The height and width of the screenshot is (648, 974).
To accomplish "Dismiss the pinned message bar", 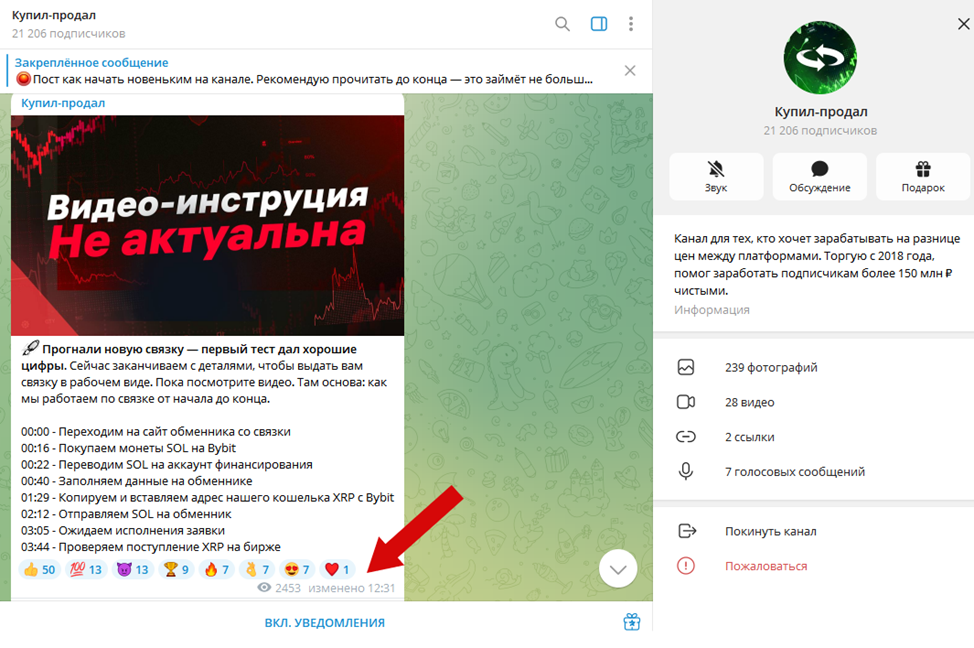I will click(x=630, y=71).
